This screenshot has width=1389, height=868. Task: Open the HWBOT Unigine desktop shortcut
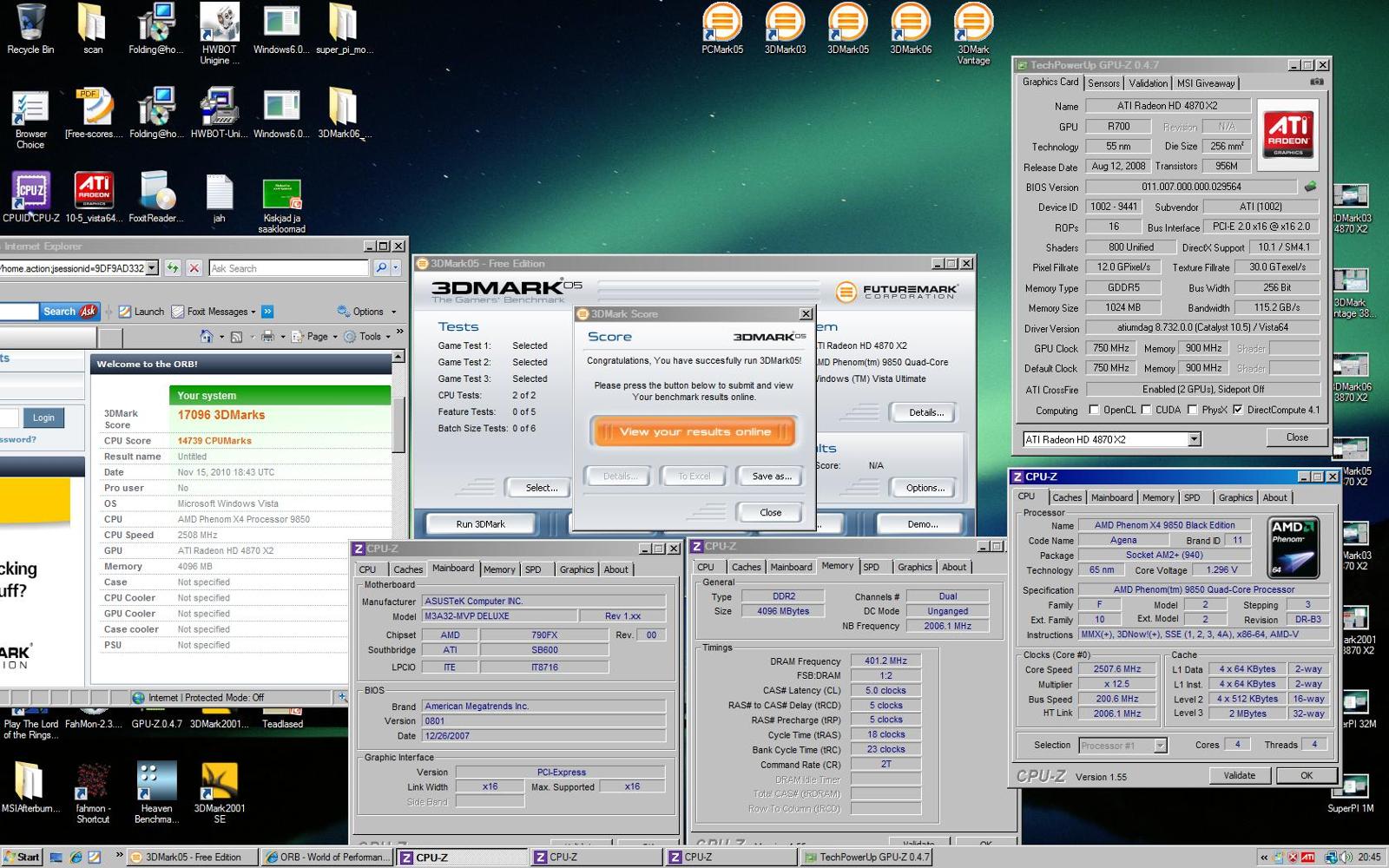220,33
